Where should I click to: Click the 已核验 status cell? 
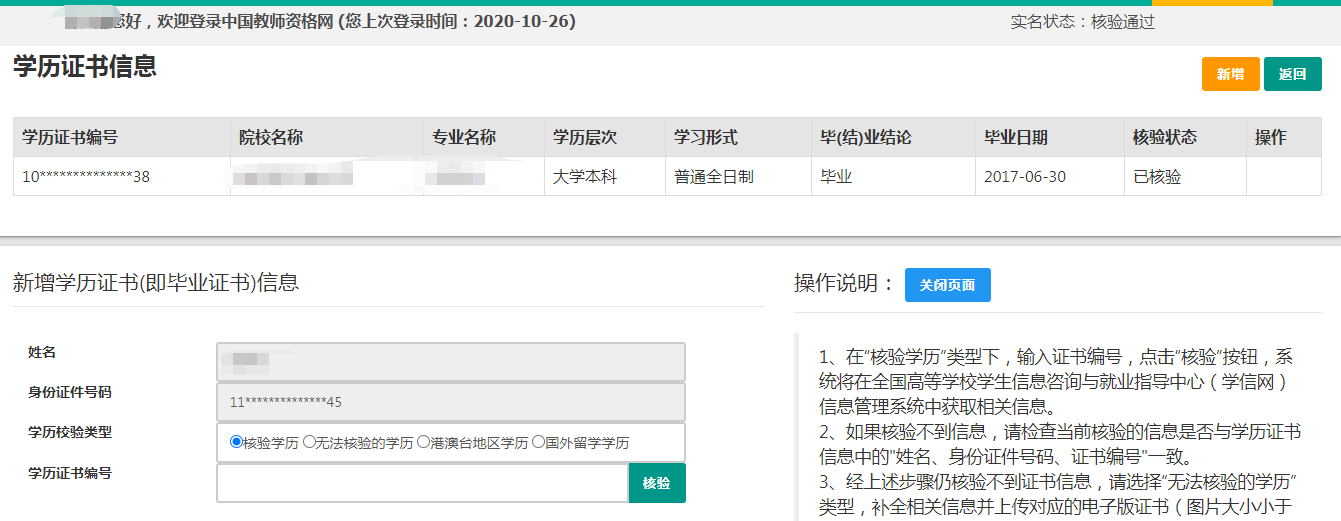[x=1156, y=177]
